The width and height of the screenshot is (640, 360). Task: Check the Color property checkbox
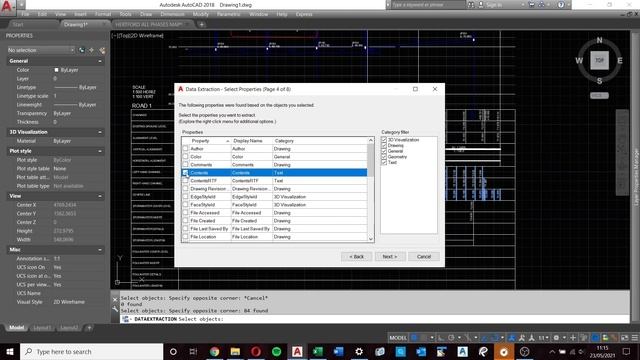pyautogui.click(x=186, y=156)
